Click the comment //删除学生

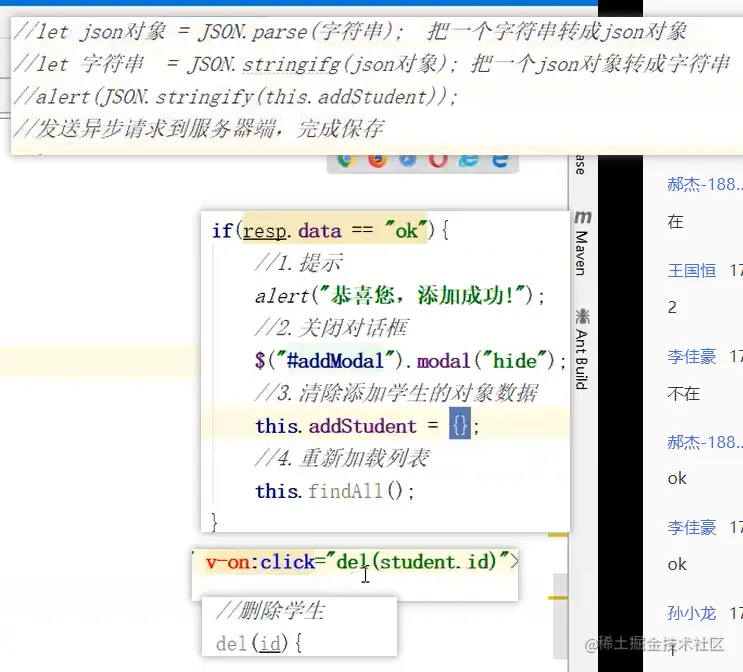270,610
